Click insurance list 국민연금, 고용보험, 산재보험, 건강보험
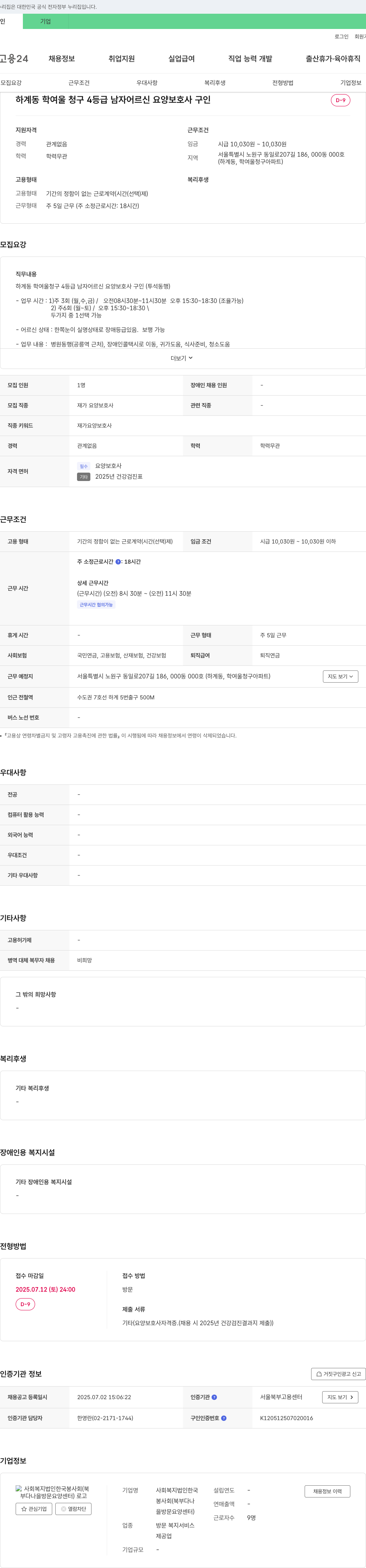Viewport: 366px width, 1568px height. [121, 656]
